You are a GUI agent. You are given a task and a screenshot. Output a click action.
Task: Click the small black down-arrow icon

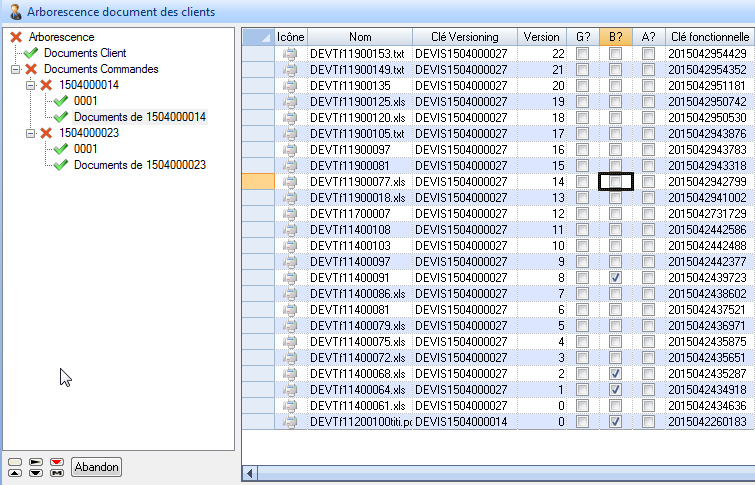pos(36,473)
